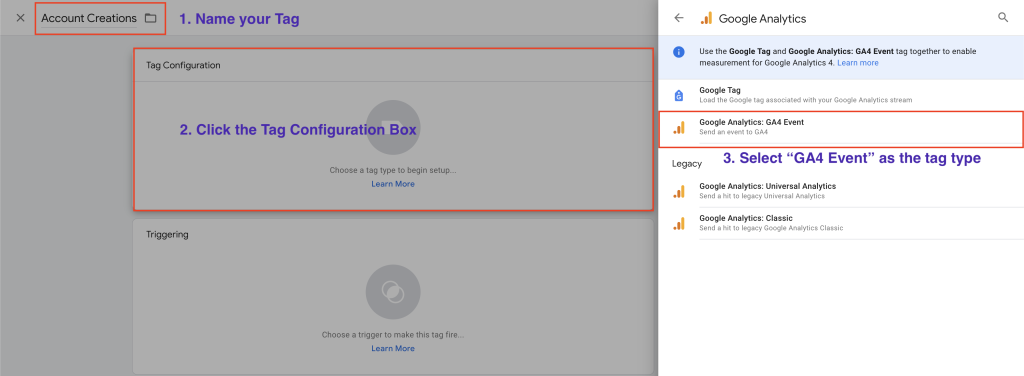1024x376 pixels.
Task: Click the GA4 Event analytics bar icon
Action: click(679, 128)
